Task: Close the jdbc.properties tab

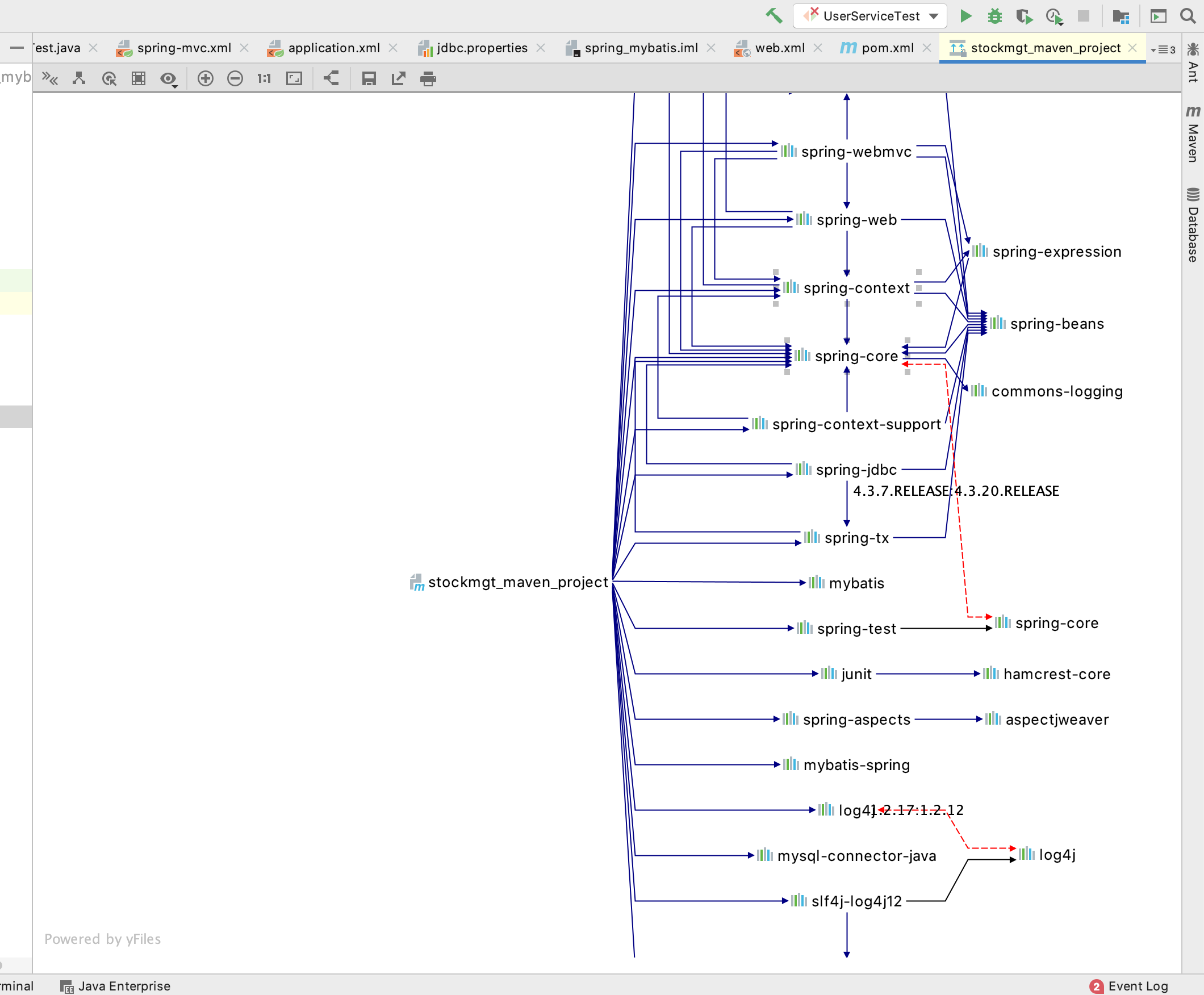Action: [x=541, y=48]
